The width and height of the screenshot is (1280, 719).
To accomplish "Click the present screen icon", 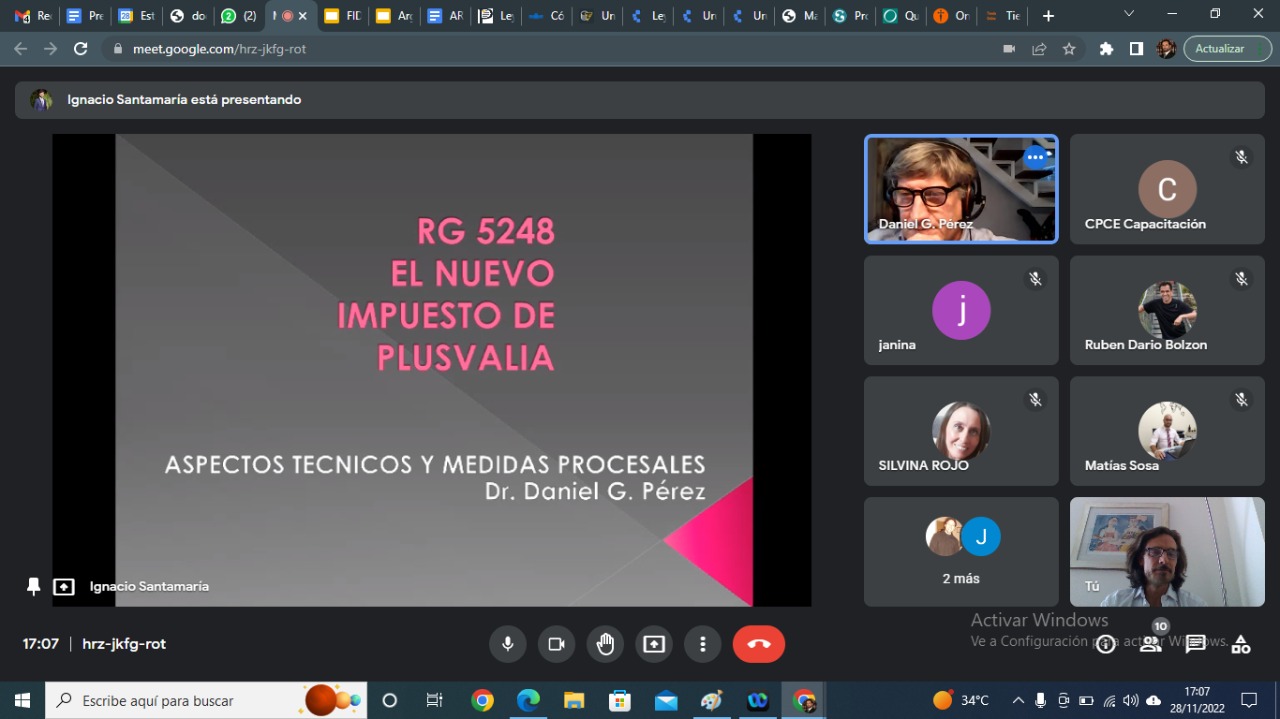I will (654, 644).
